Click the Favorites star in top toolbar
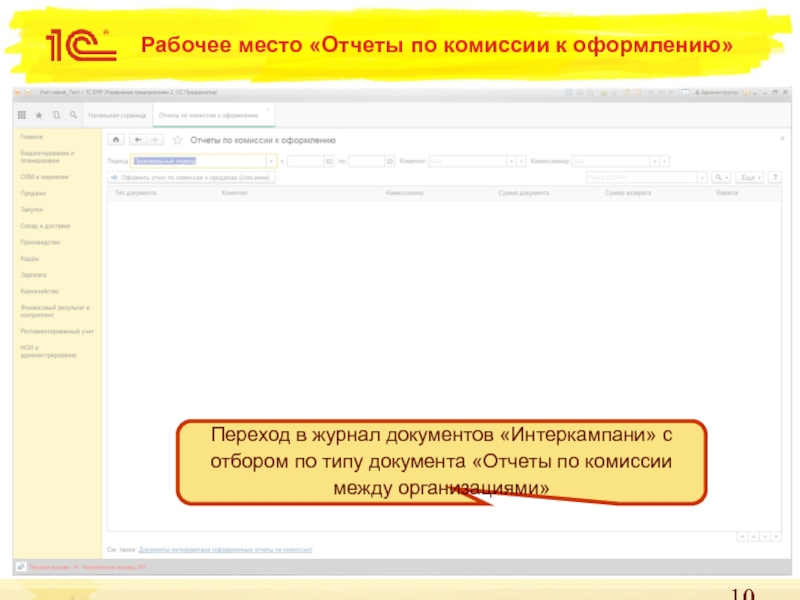The height and width of the screenshot is (600, 800). (x=39, y=116)
